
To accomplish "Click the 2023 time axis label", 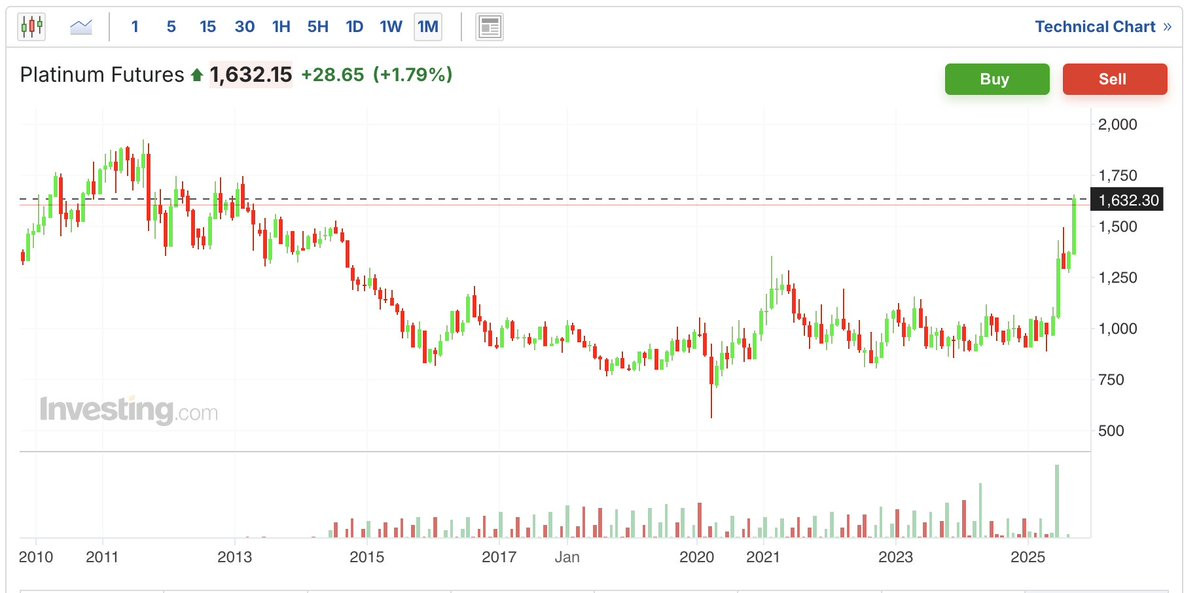I will pos(895,556).
